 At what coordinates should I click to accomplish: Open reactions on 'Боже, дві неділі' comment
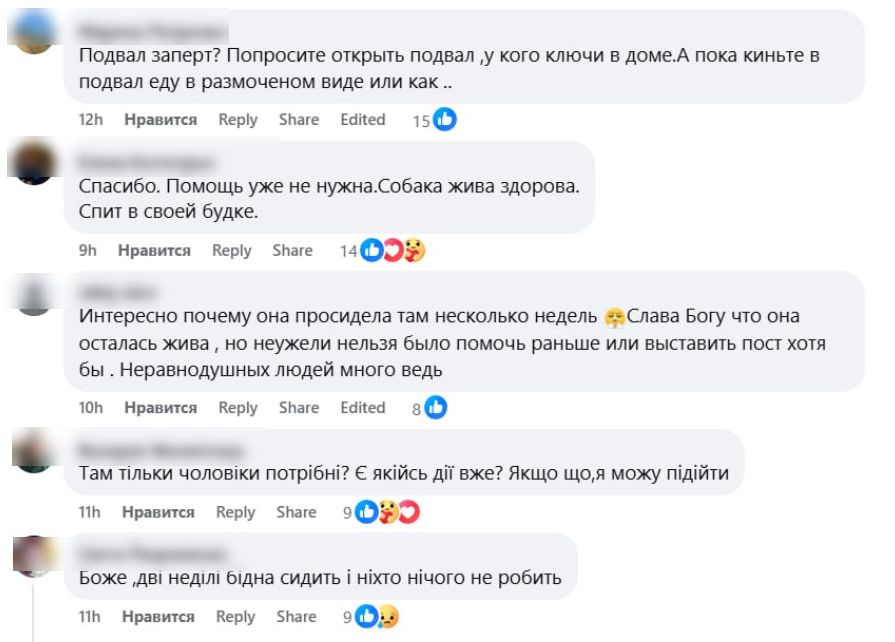click(377, 617)
